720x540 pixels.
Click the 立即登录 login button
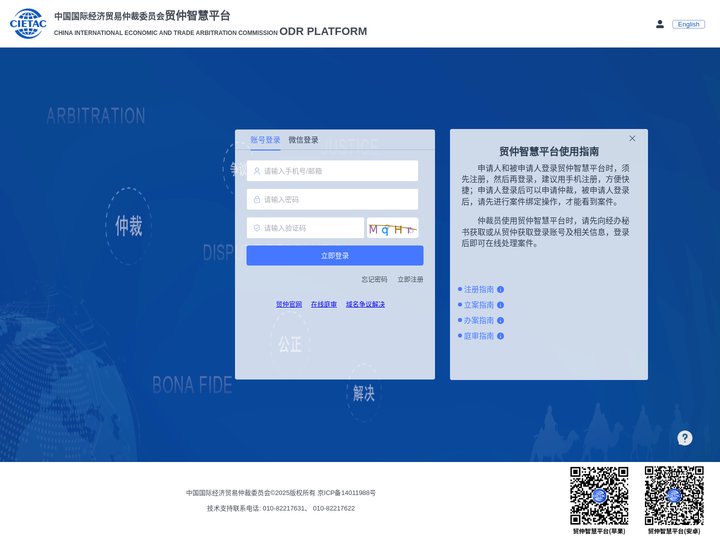pyautogui.click(x=335, y=256)
